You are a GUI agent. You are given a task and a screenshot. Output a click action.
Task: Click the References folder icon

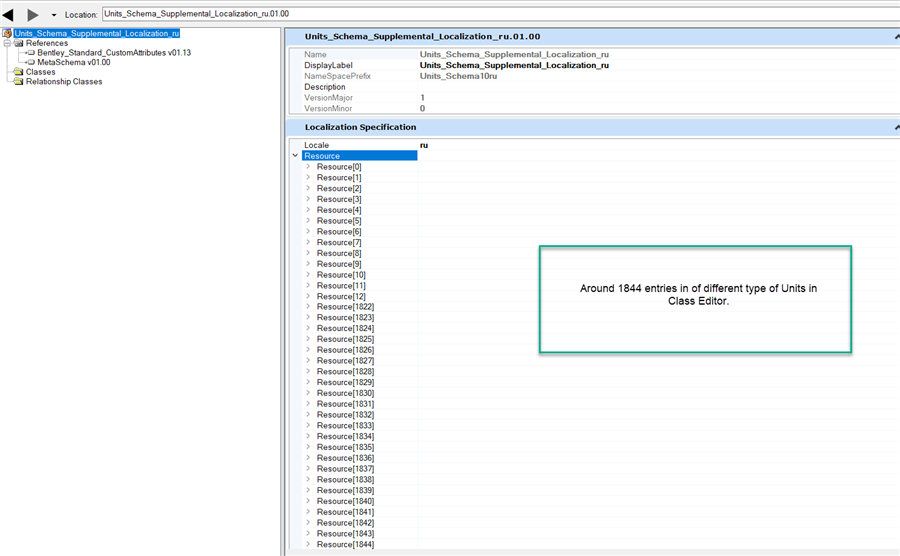coord(18,43)
